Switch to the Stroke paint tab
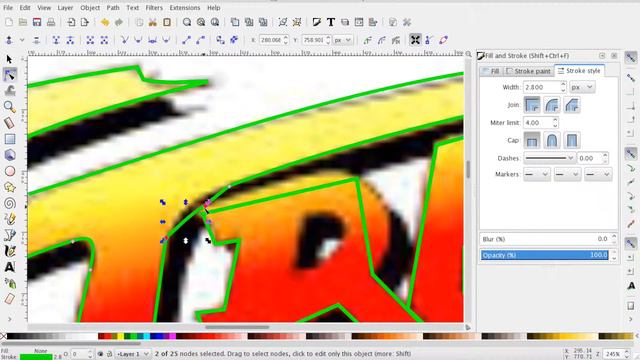640x360 pixels. [529, 71]
